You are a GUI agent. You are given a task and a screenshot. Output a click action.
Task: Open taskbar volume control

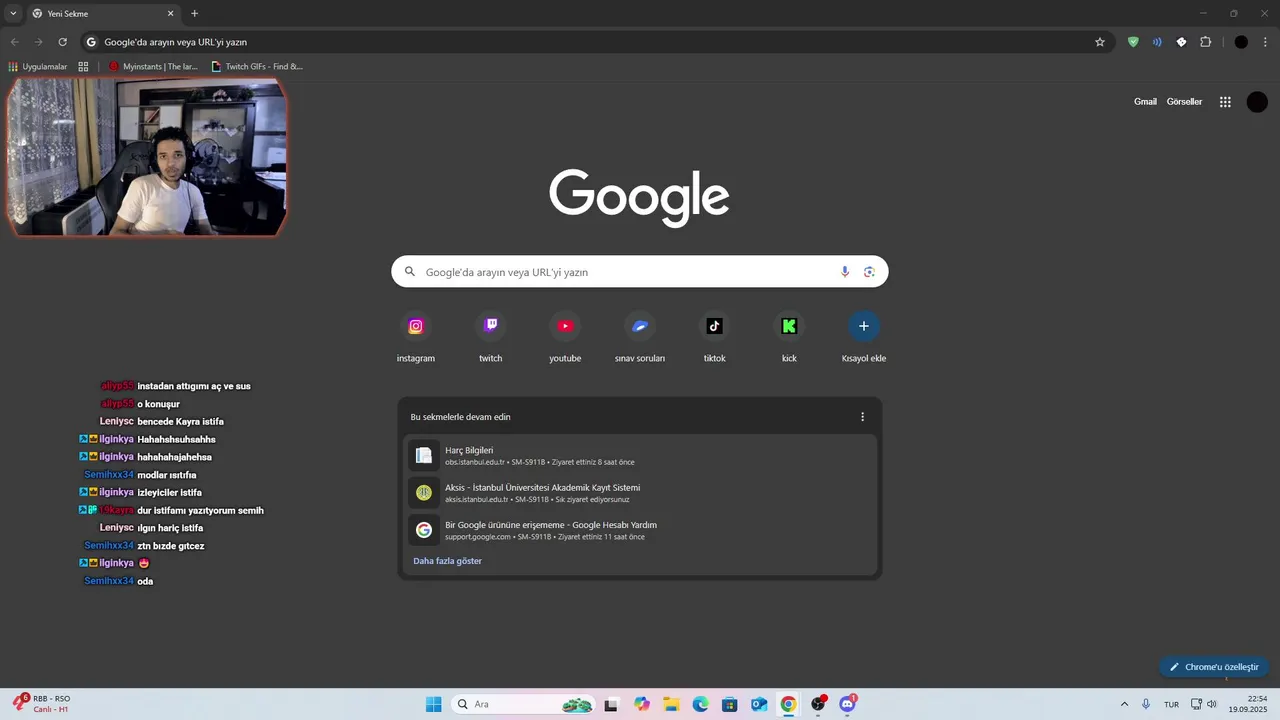(1211, 704)
